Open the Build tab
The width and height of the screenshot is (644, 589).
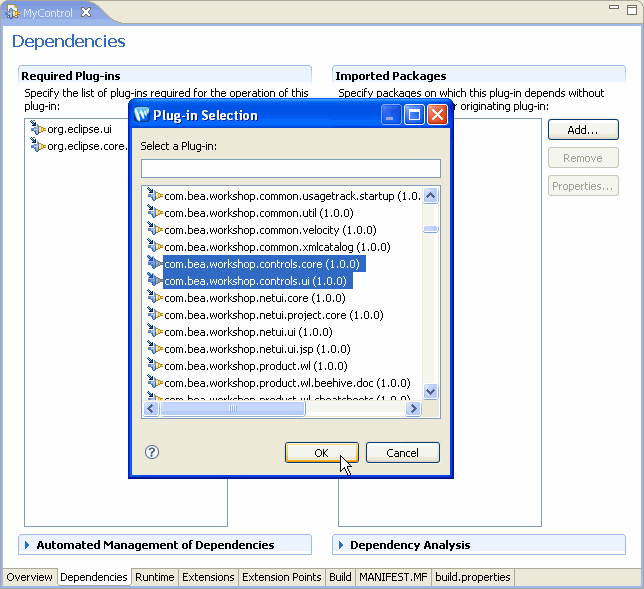[340, 577]
